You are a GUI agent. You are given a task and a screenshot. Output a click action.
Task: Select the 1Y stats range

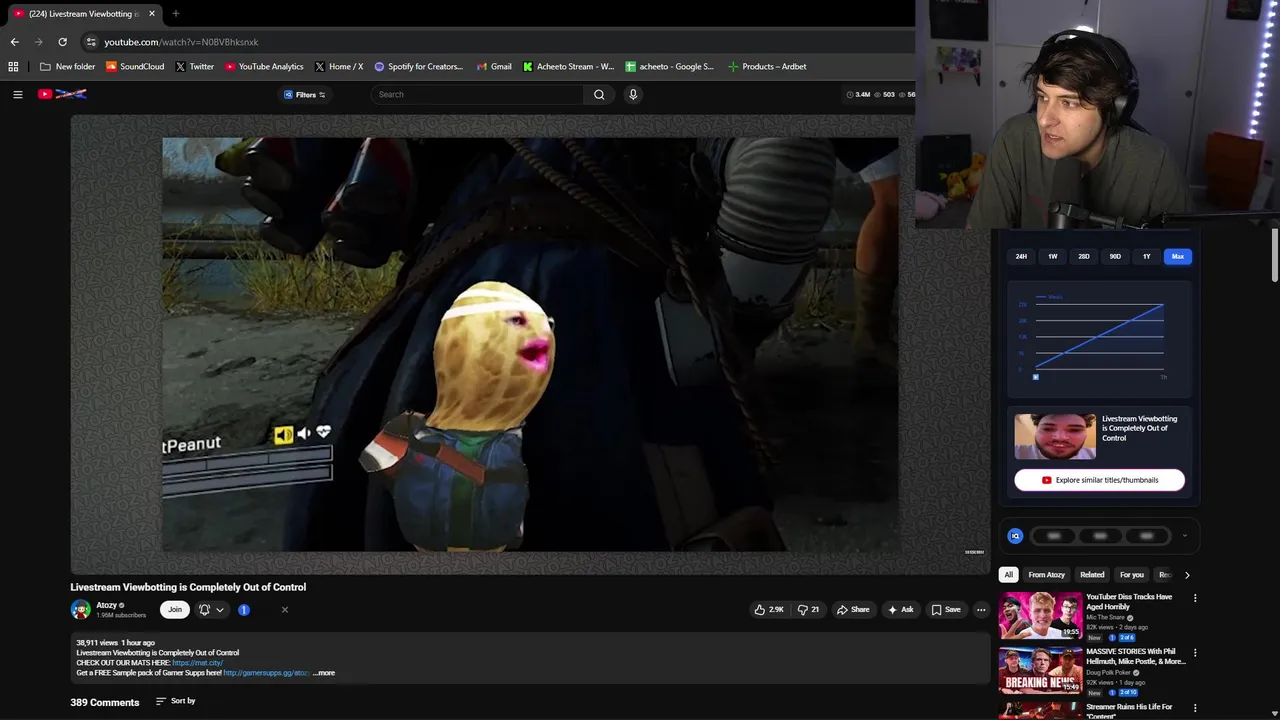coord(1146,256)
